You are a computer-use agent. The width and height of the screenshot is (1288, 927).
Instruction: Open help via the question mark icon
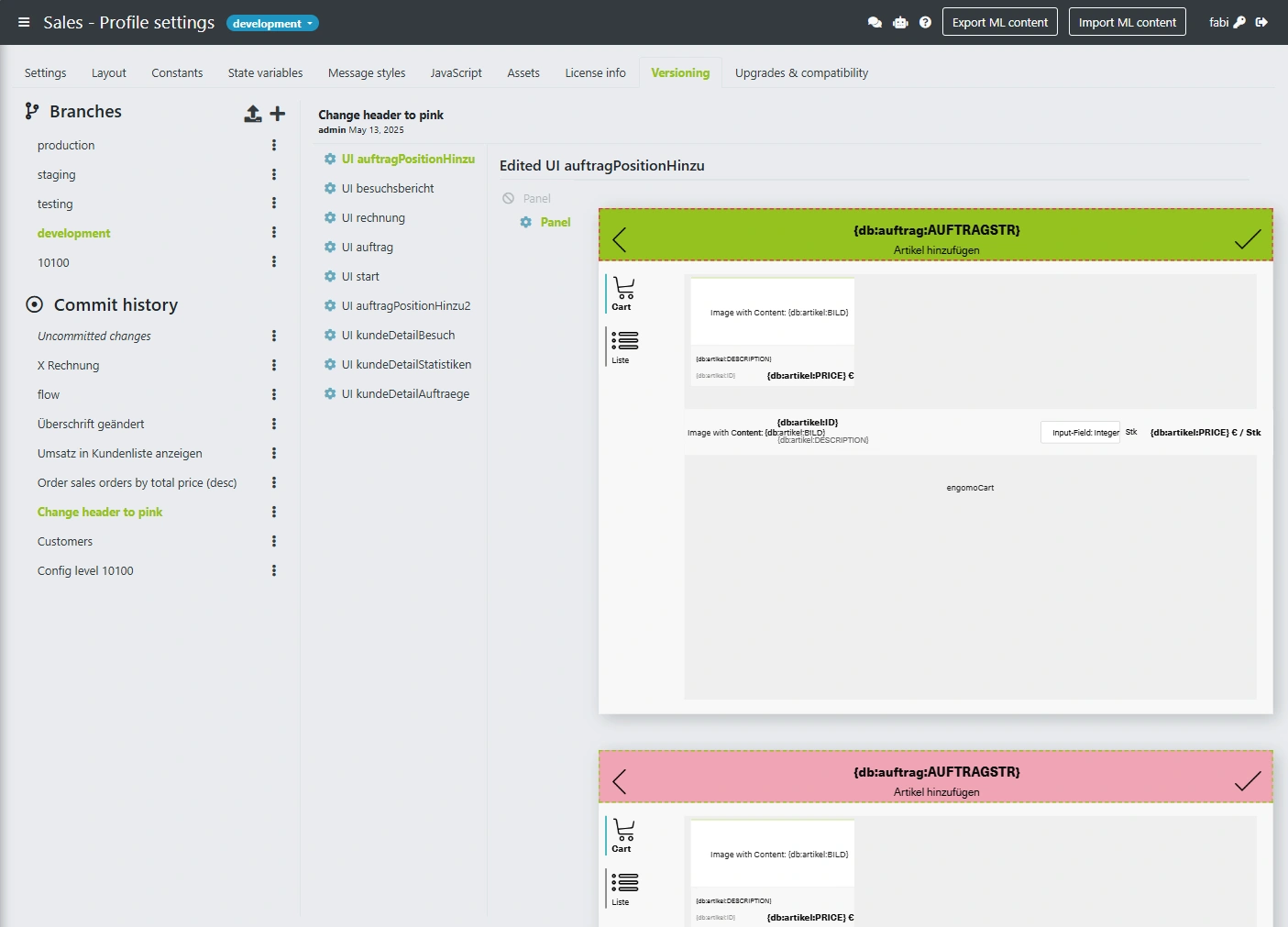click(x=925, y=21)
